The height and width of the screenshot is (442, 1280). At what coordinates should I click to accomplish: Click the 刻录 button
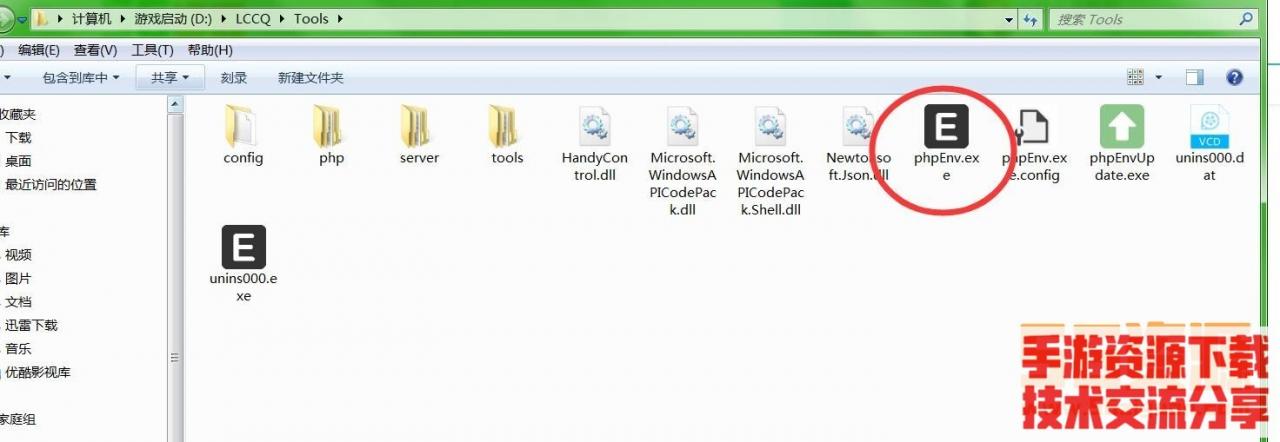[x=234, y=77]
